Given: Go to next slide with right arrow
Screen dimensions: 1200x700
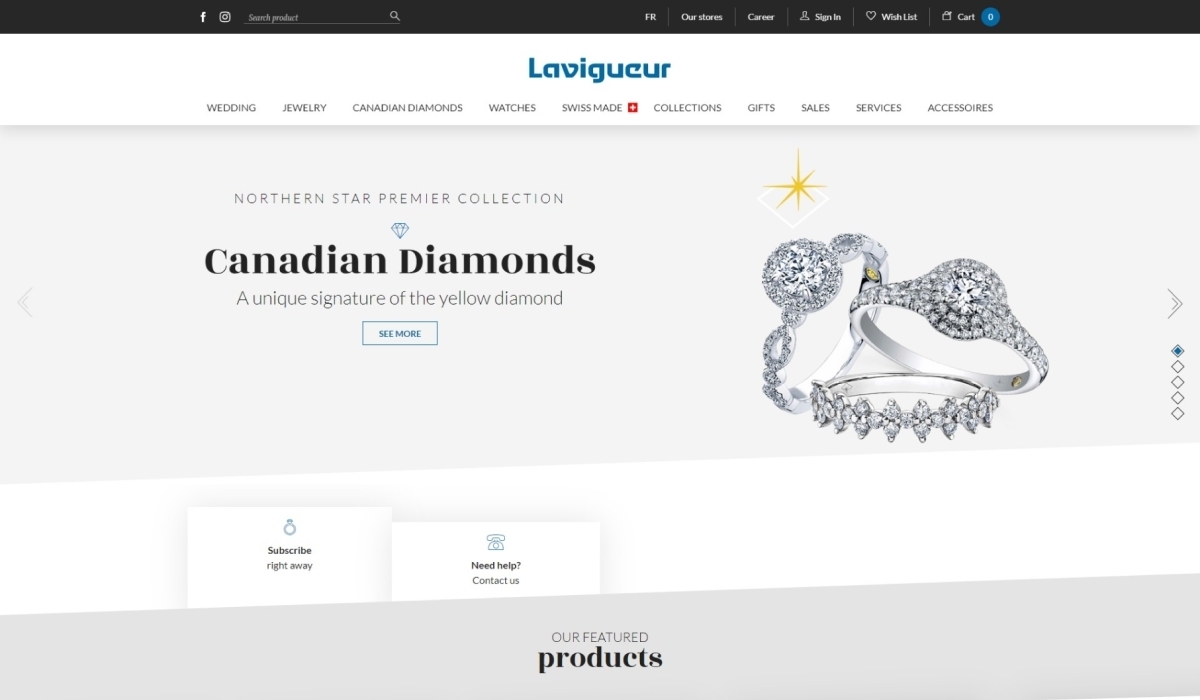Looking at the screenshot, I should point(1175,303).
